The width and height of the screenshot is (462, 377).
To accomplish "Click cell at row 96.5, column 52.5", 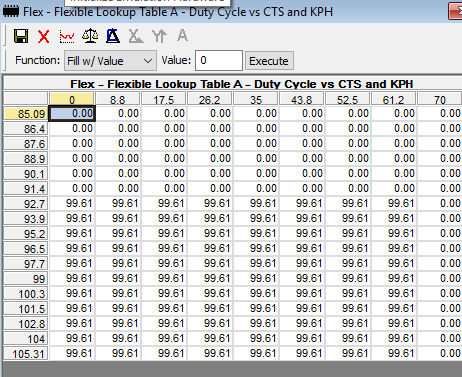I will tap(348, 248).
